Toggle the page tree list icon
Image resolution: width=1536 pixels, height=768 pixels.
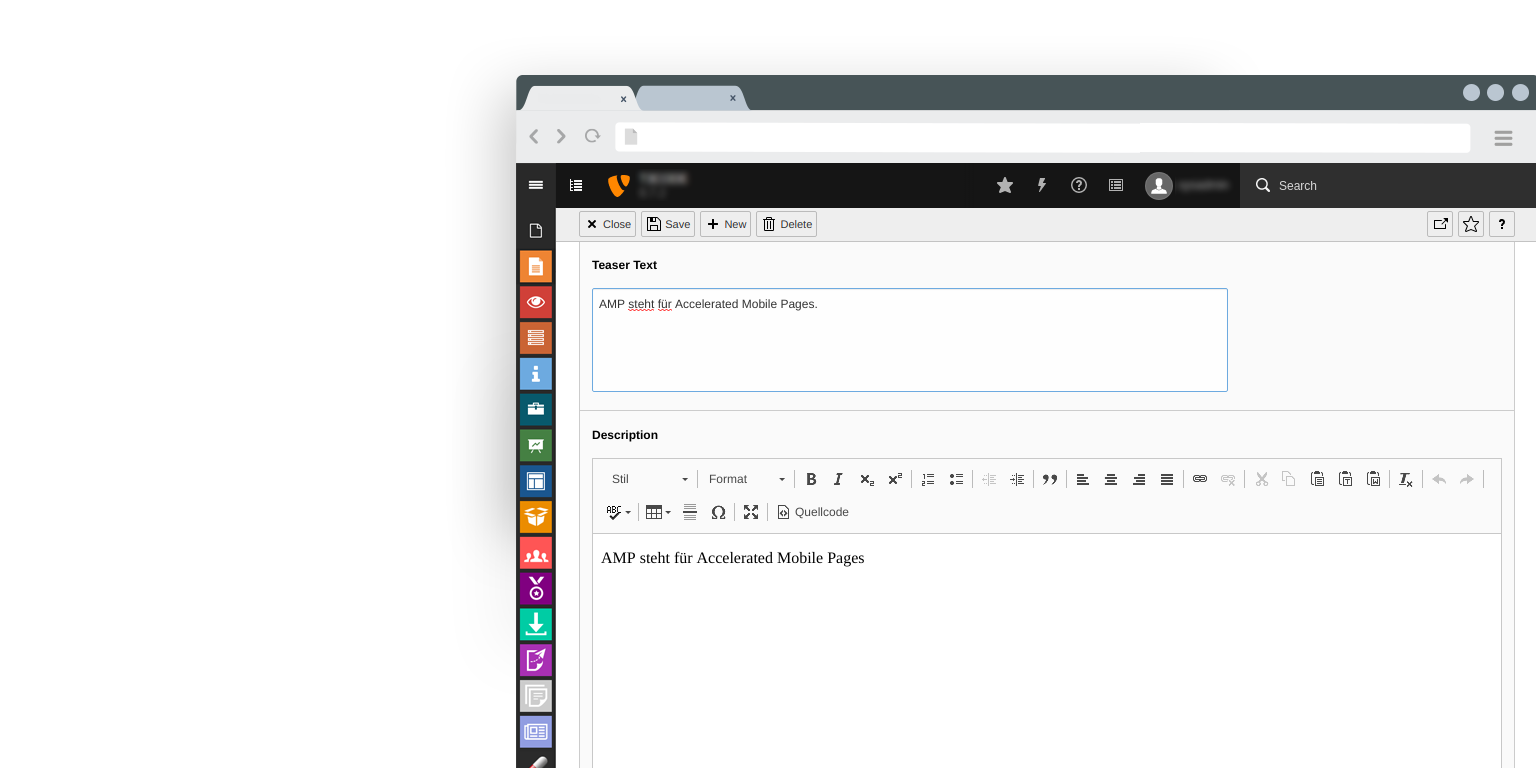click(x=576, y=185)
